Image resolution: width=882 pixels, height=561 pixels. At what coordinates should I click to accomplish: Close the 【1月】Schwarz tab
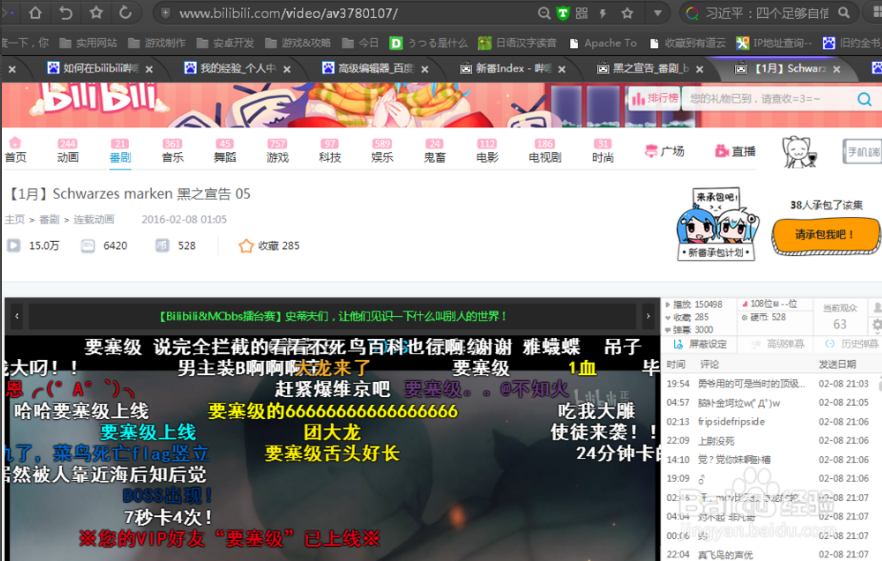tap(836, 69)
